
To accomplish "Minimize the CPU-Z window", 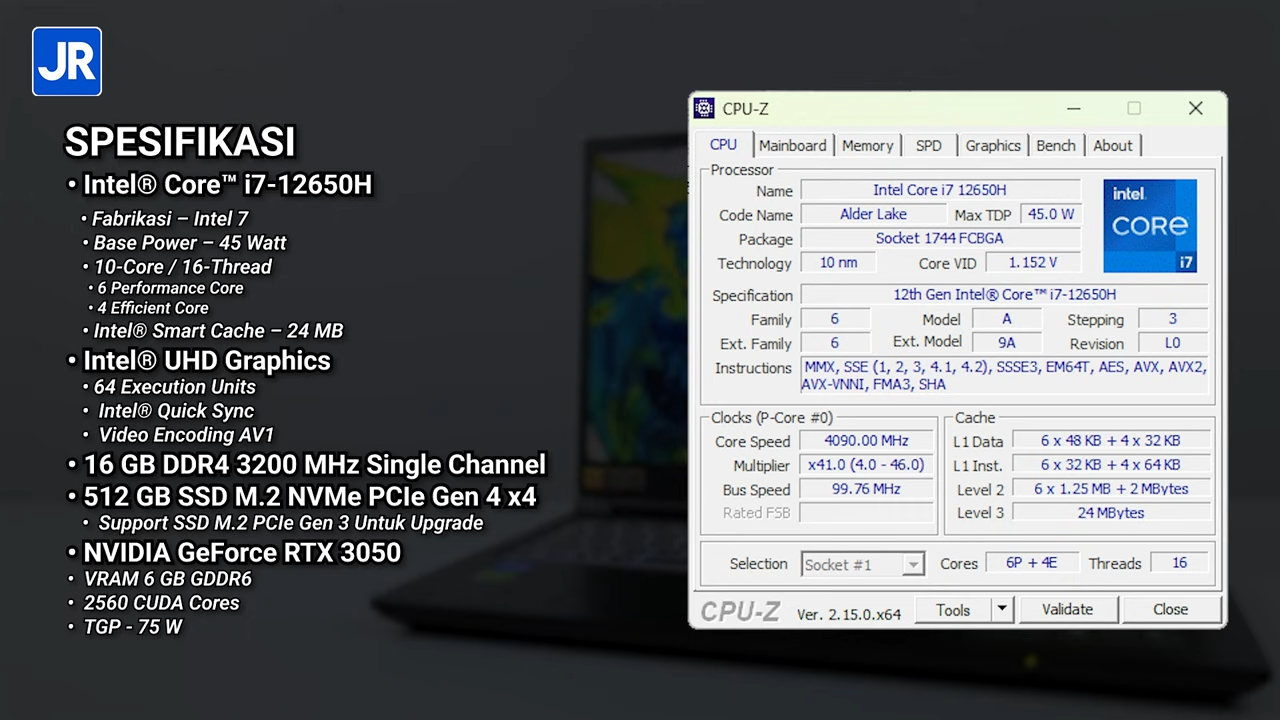I will 1073,109.
